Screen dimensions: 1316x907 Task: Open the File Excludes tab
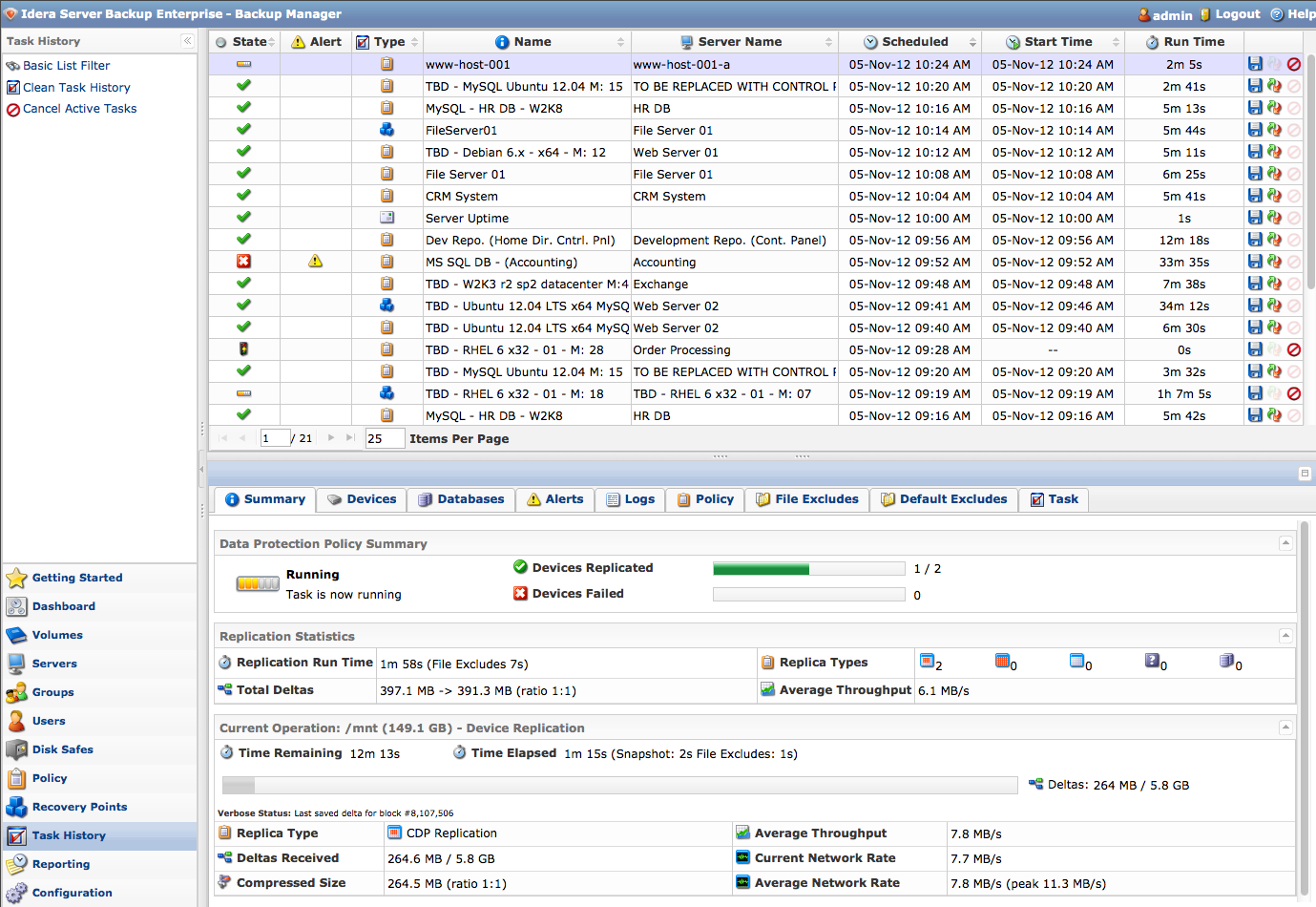pos(807,499)
